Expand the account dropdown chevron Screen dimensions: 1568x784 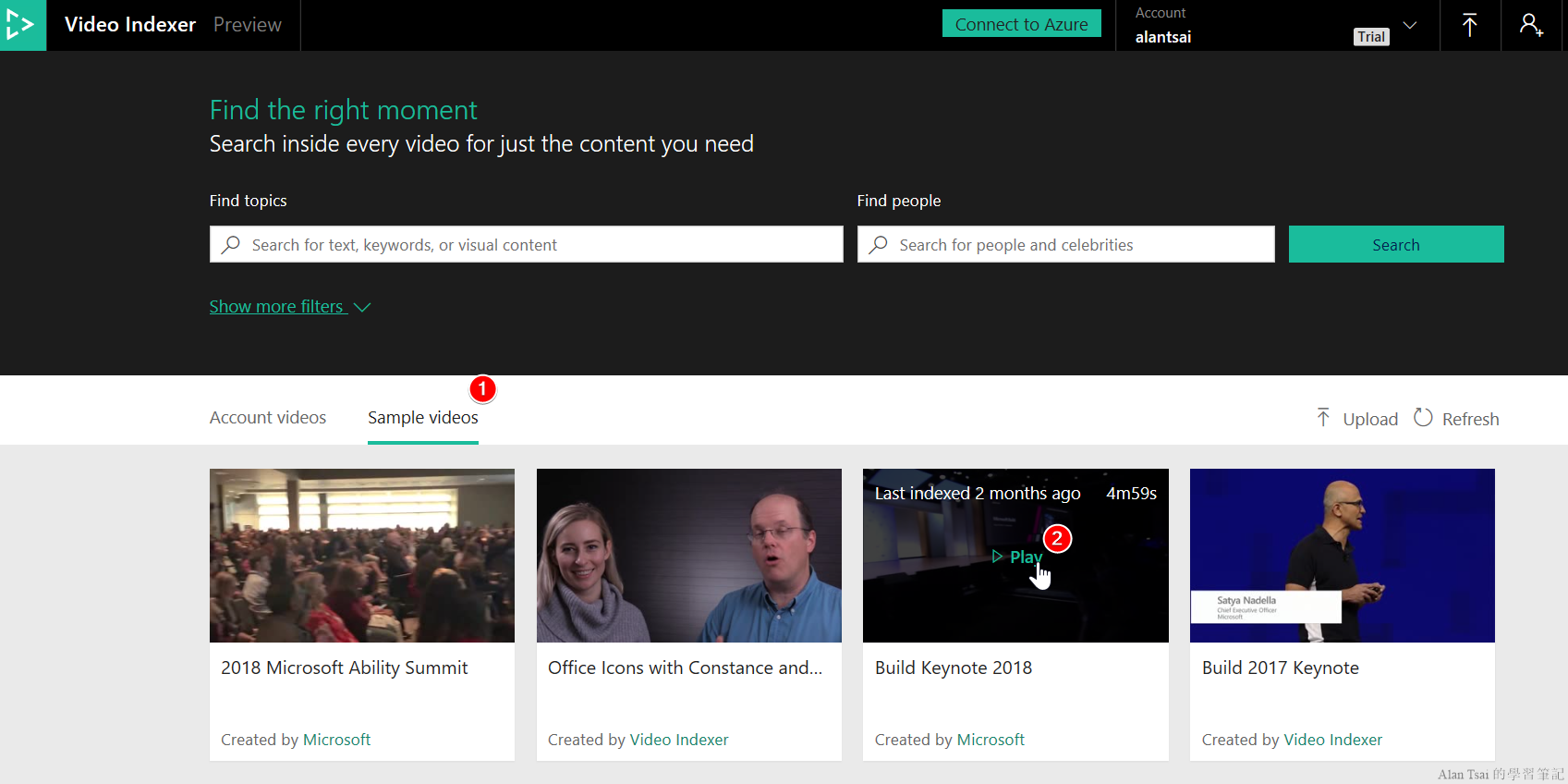[x=1410, y=25]
